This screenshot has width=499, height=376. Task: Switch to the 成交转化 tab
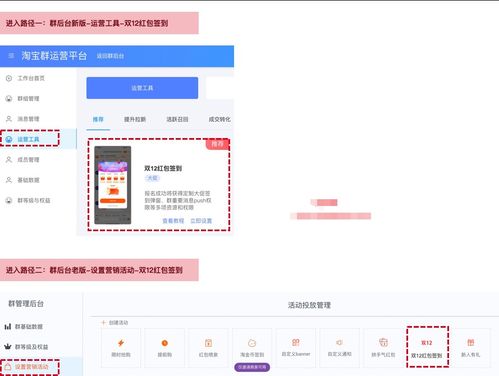click(x=219, y=119)
